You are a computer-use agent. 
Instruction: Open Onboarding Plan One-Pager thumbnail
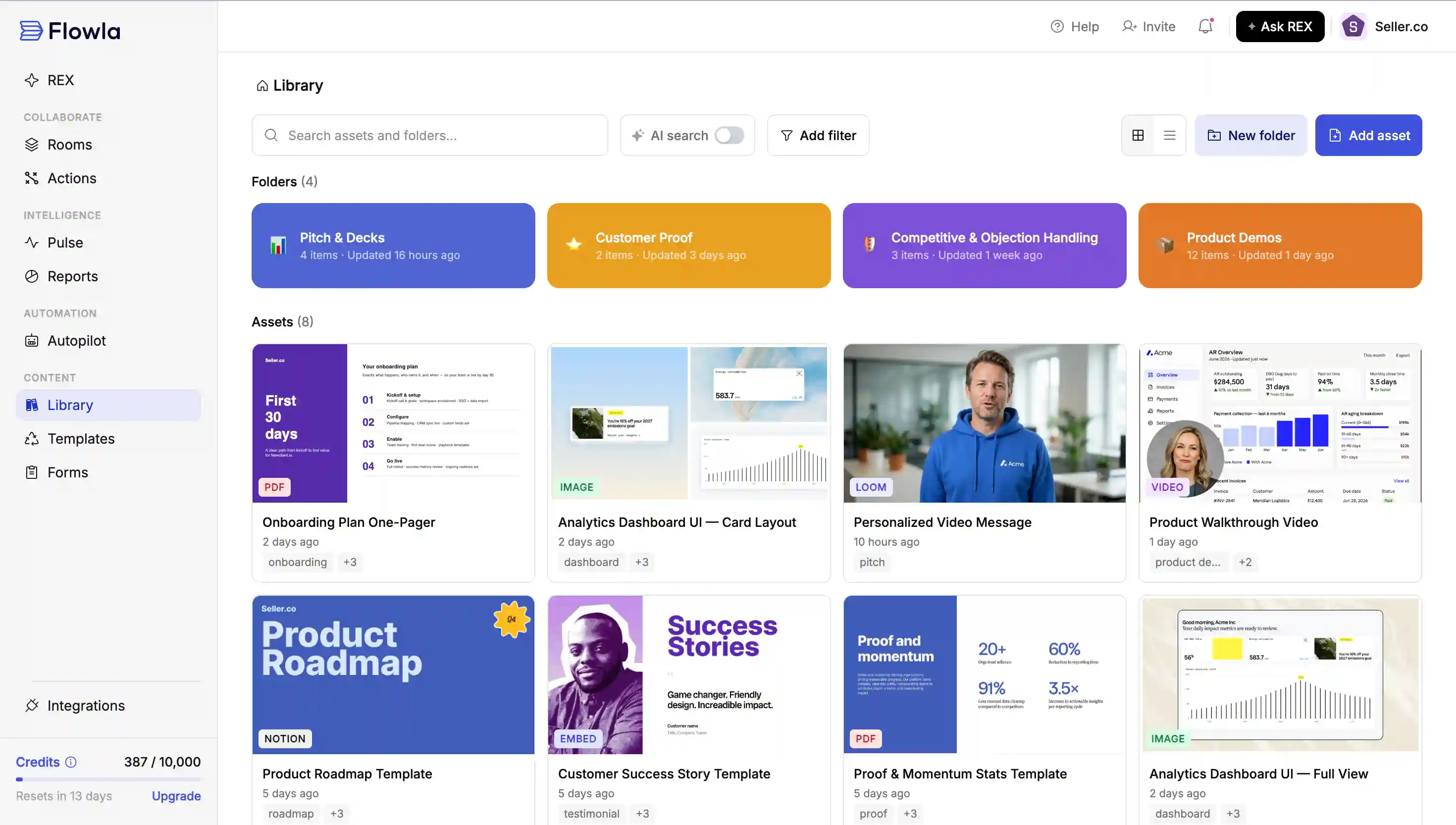coord(393,423)
